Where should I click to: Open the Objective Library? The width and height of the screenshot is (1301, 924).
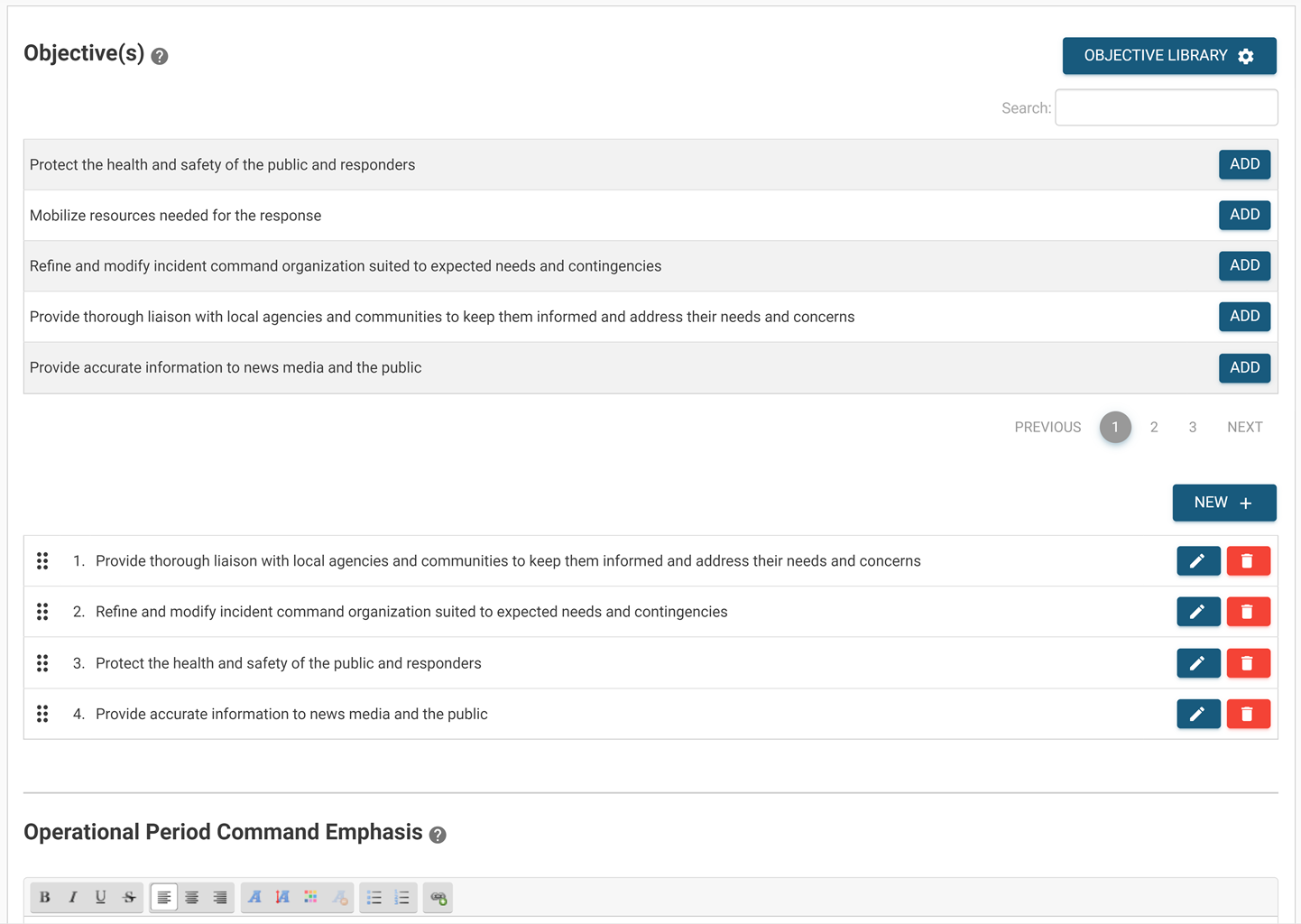[1168, 56]
